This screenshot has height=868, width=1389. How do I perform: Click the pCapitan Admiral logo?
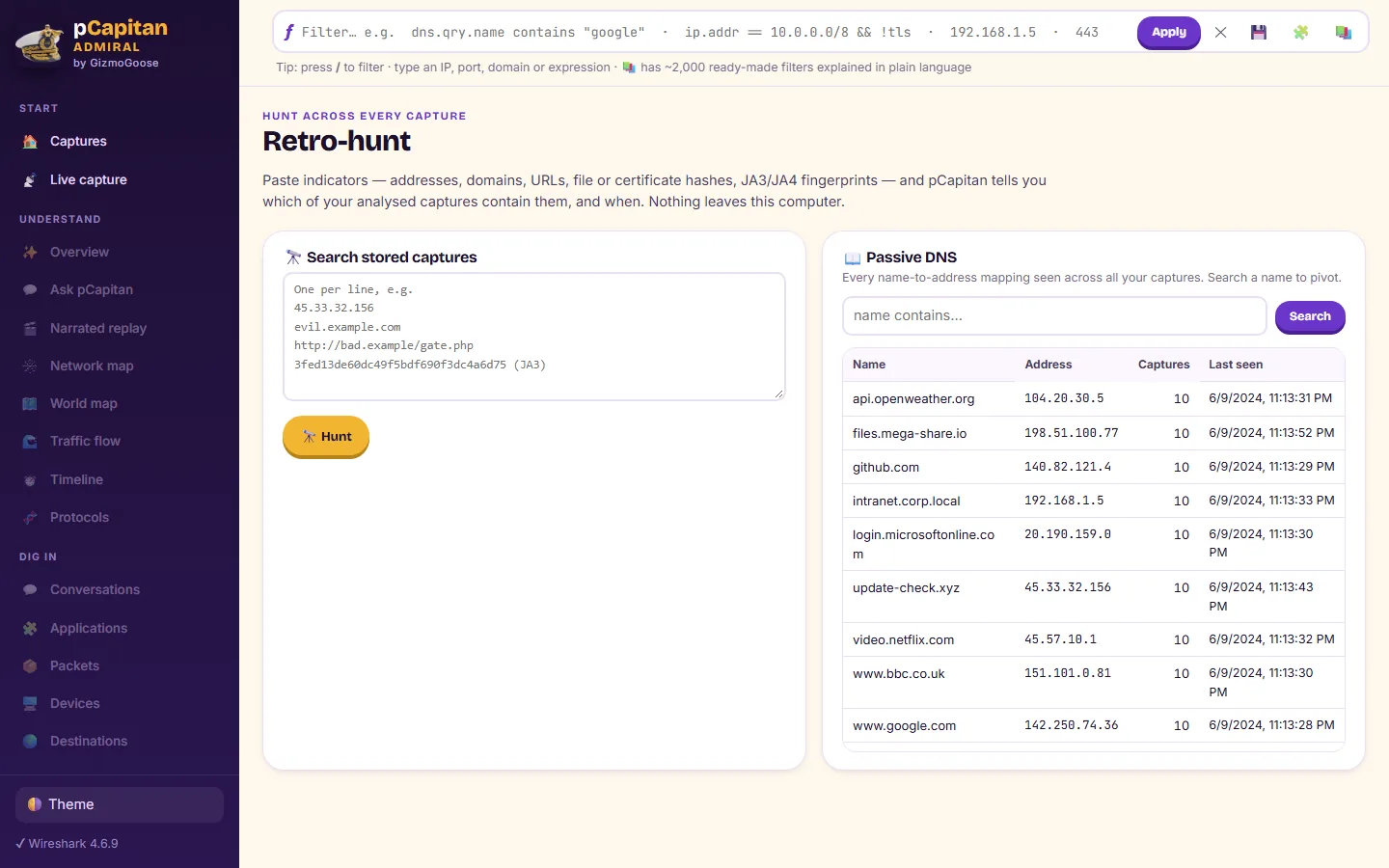pos(92,44)
